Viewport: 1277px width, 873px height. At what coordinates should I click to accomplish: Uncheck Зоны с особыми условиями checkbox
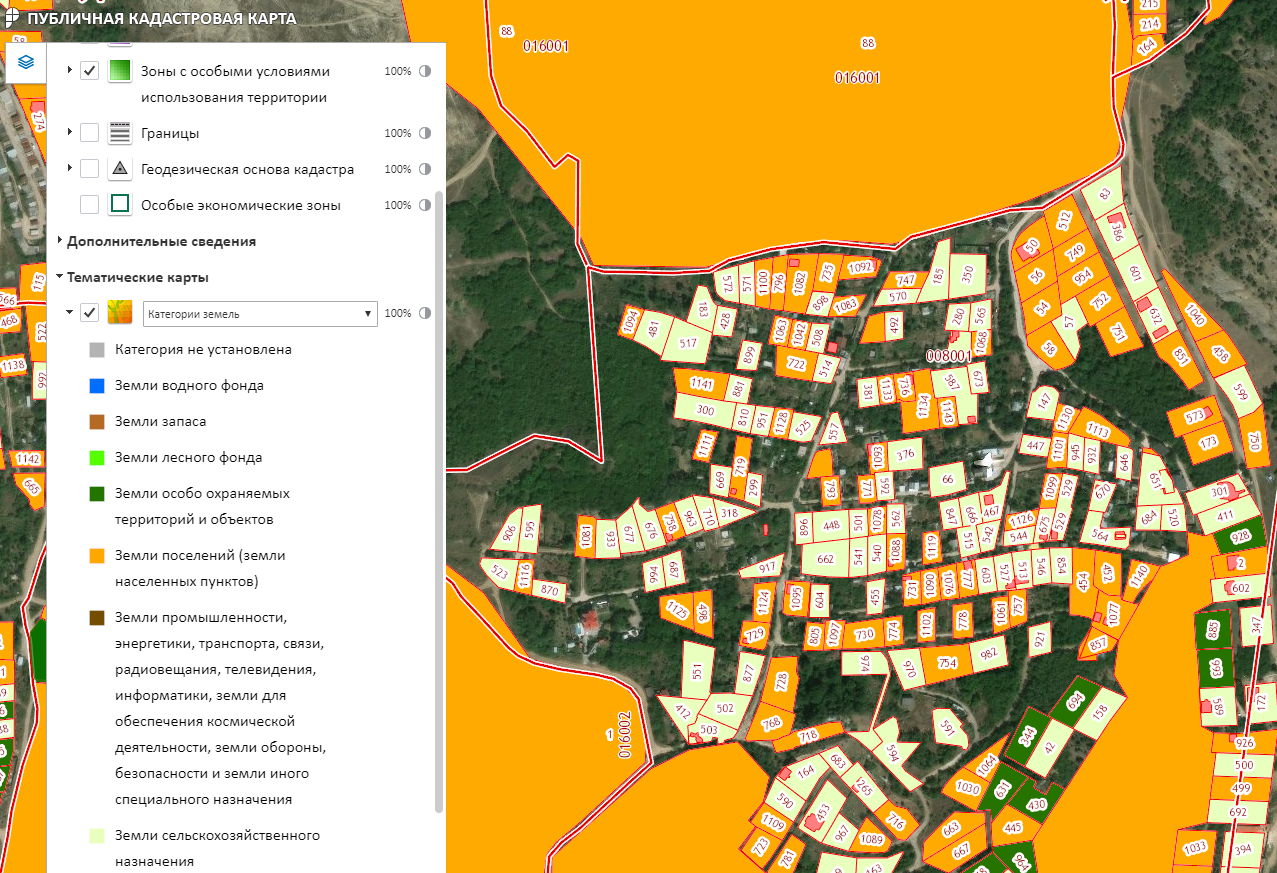pos(89,72)
